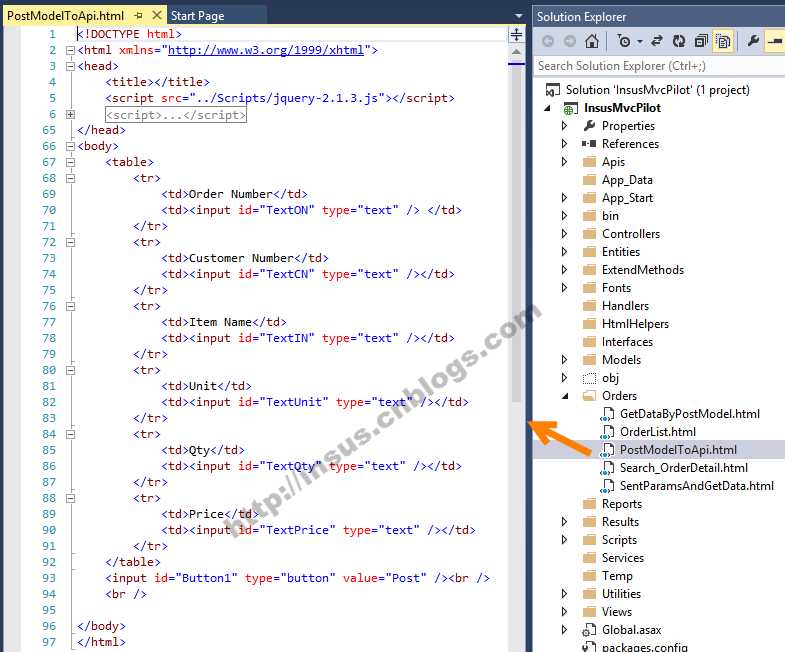Collapse the tr element at line 84
This screenshot has width=785, height=652.
click(70, 435)
